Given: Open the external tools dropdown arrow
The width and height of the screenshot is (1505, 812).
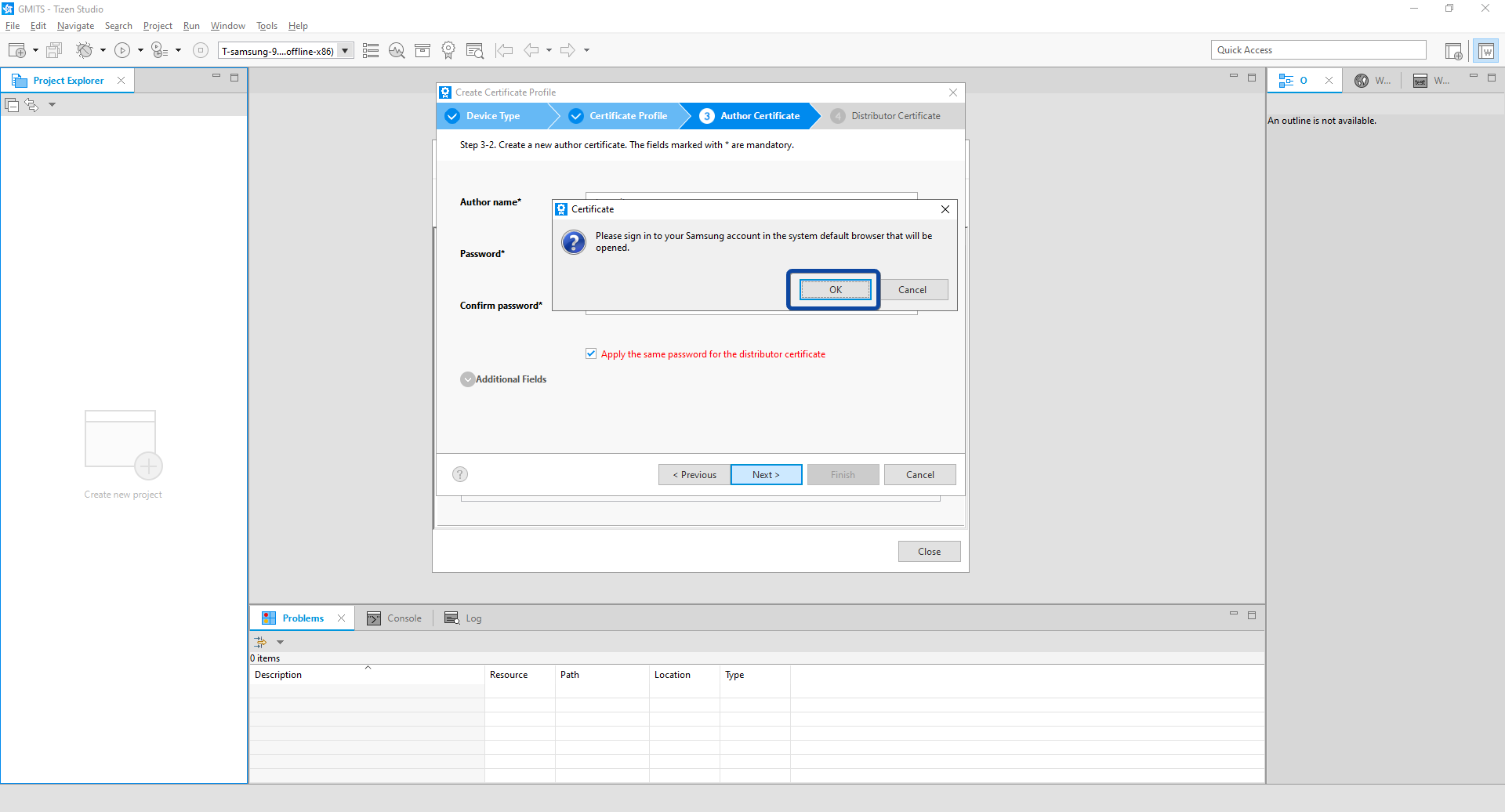Looking at the screenshot, I should point(179,51).
